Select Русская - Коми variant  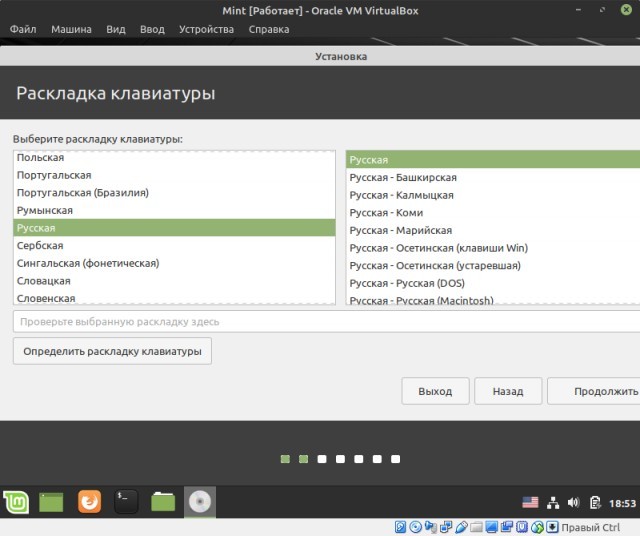(493, 212)
